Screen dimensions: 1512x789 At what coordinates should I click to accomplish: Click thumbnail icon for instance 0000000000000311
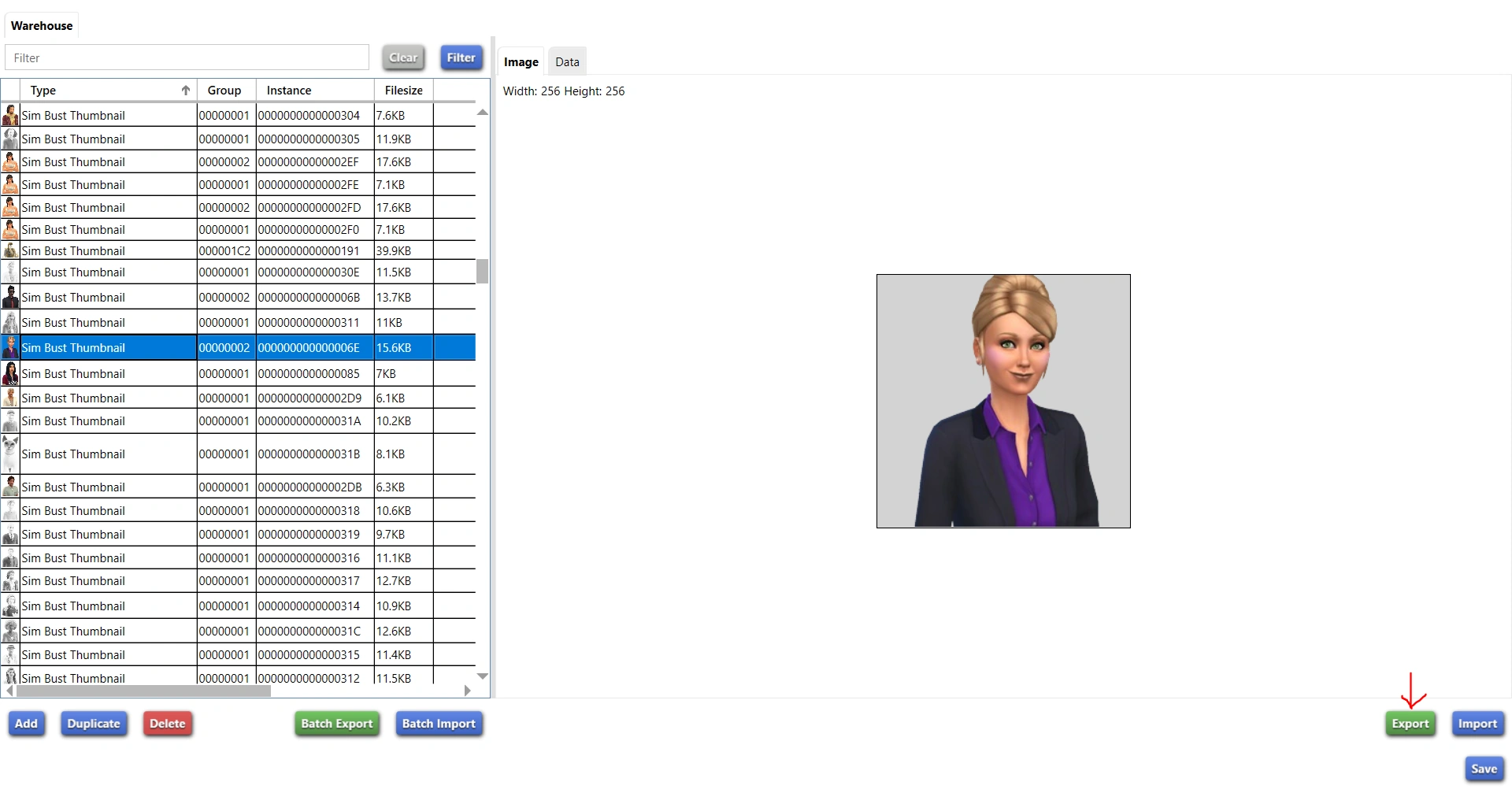click(x=10, y=322)
